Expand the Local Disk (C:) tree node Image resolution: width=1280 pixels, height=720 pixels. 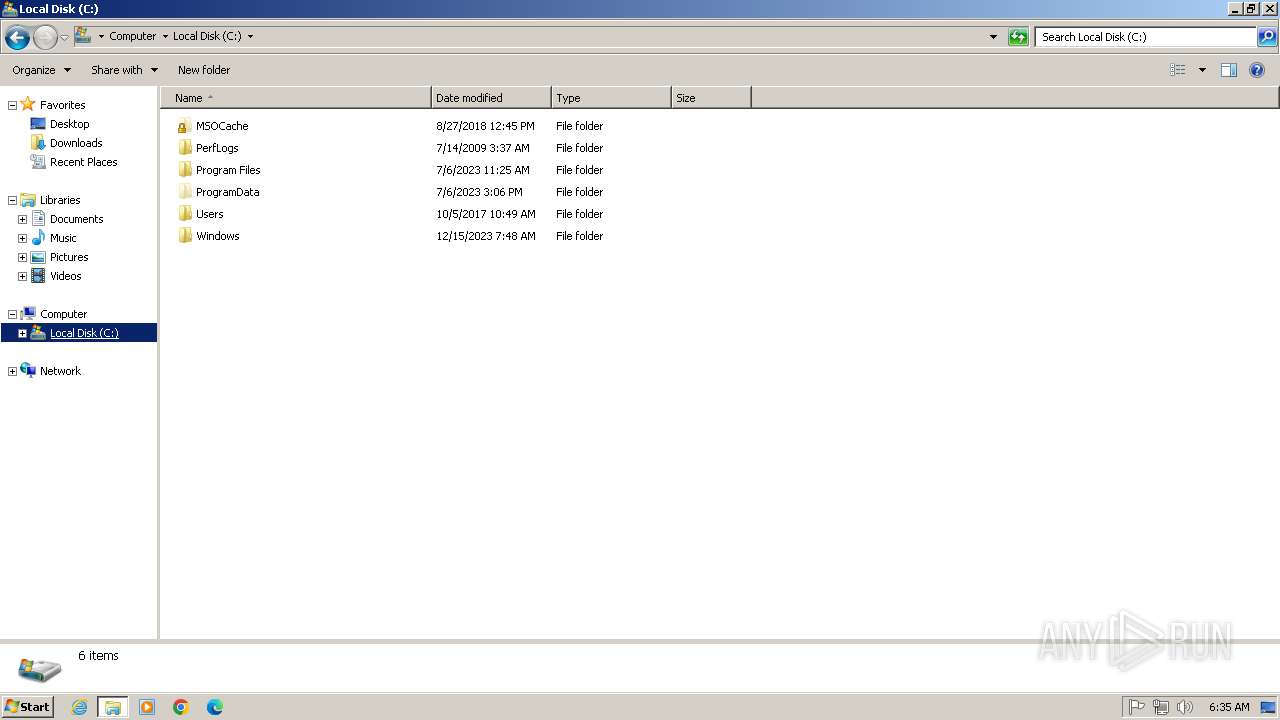pyautogui.click(x=22, y=333)
